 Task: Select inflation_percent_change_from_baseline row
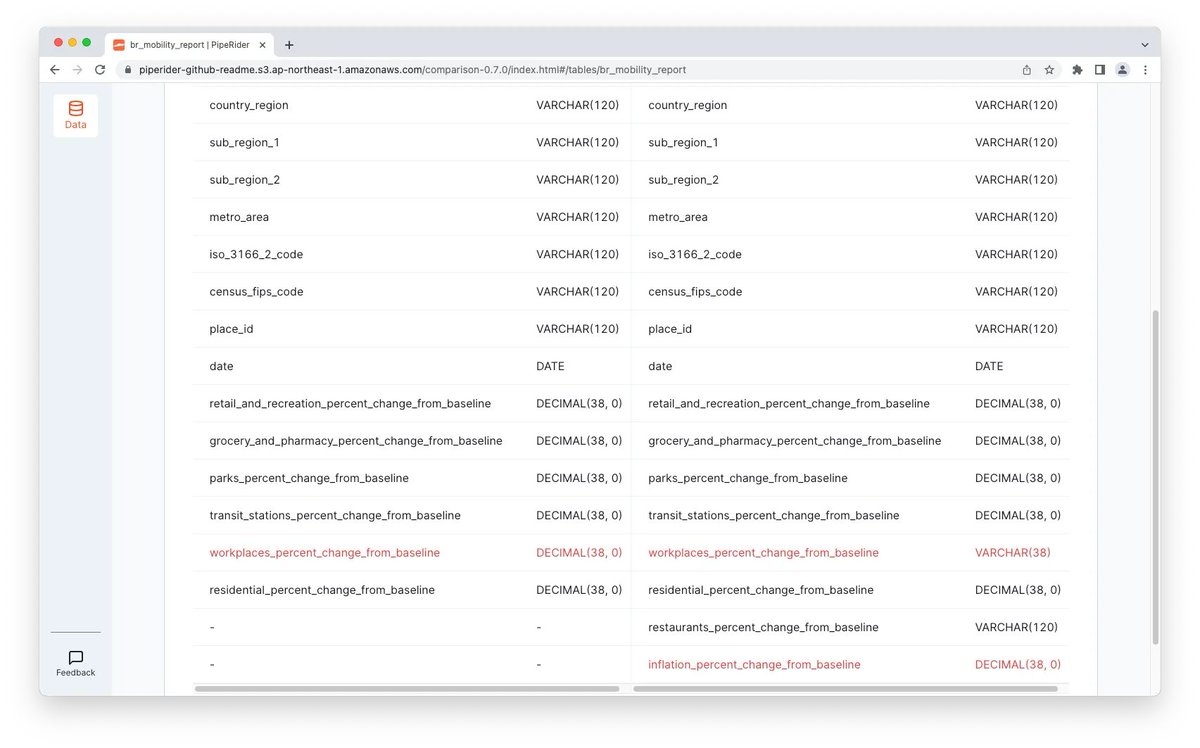(851, 665)
